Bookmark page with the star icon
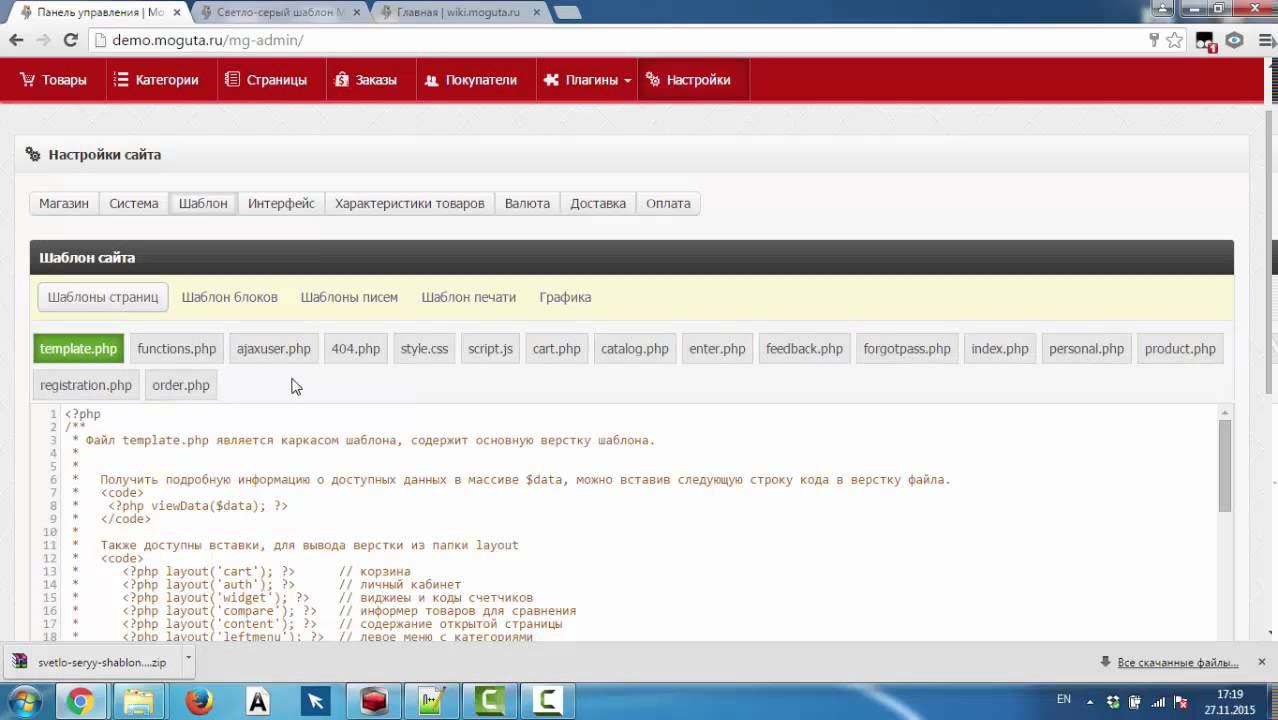Screen dimensions: 1278x720 click(x=1174, y=40)
